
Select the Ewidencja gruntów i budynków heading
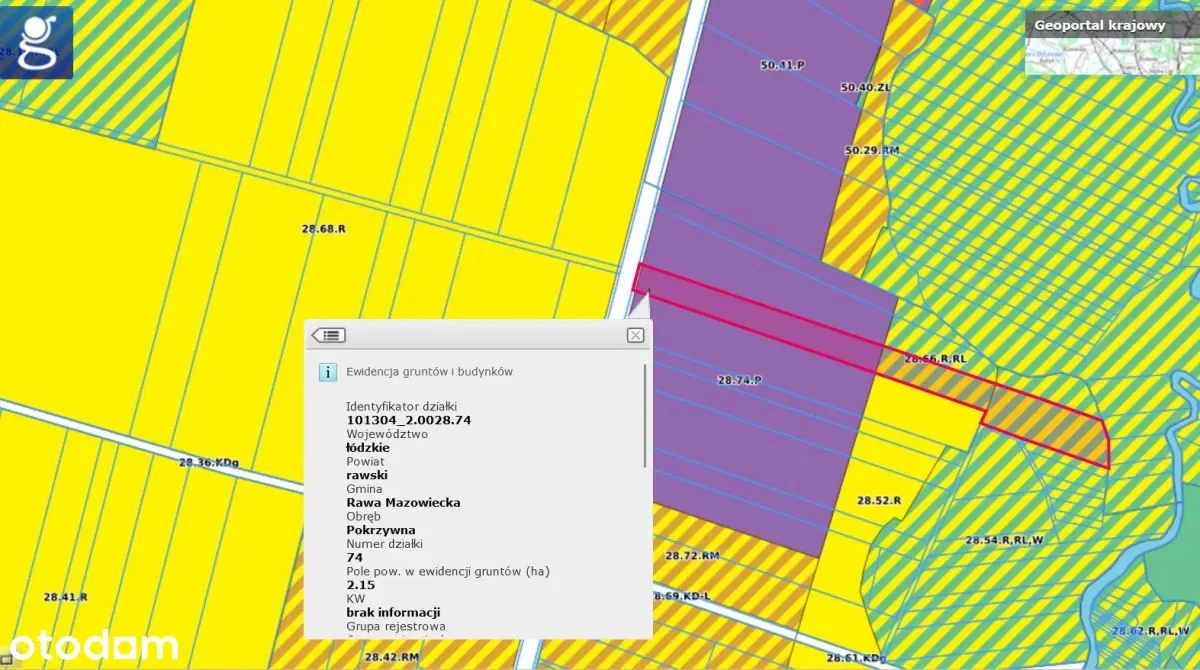429,371
